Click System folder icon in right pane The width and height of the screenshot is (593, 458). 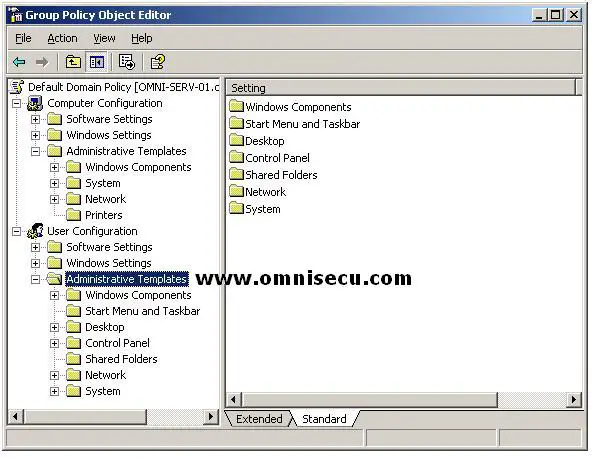pyautogui.click(x=236, y=208)
